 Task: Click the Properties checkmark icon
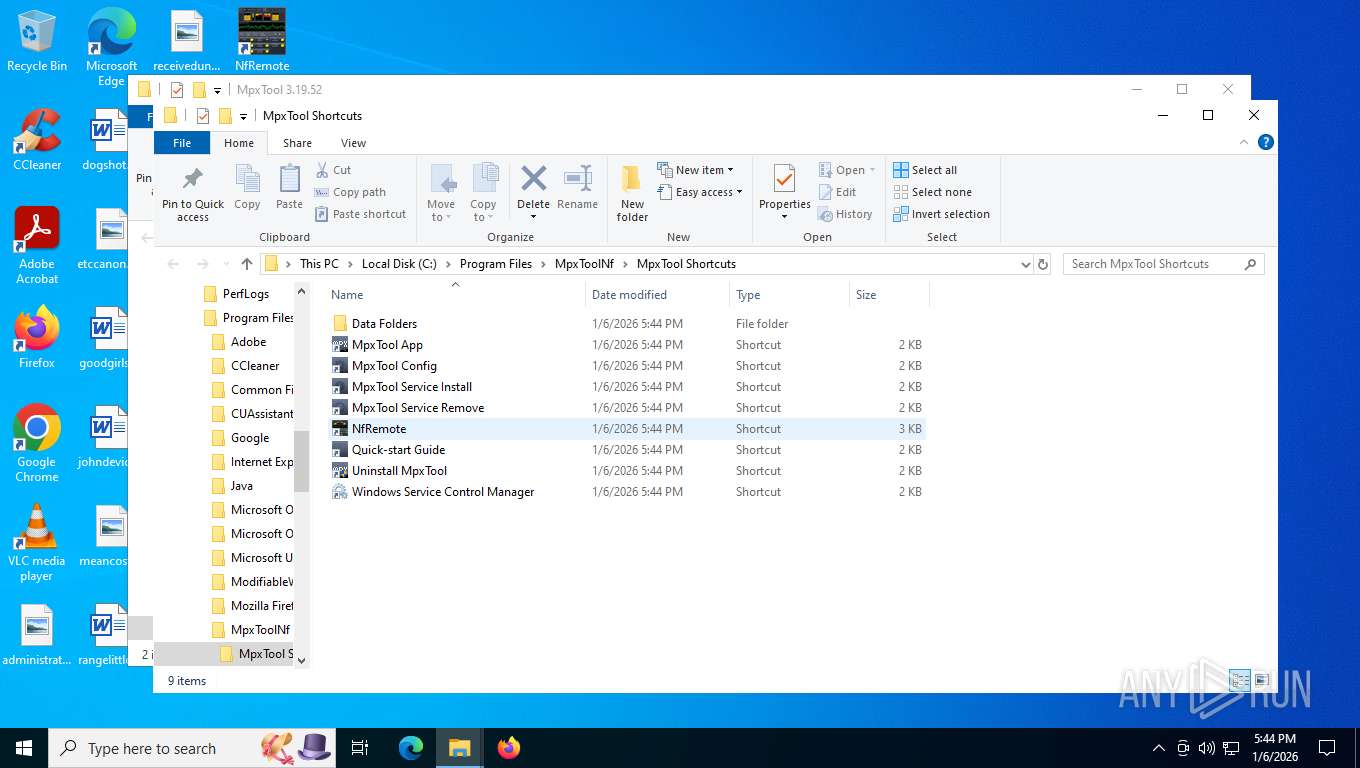[784, 180]
